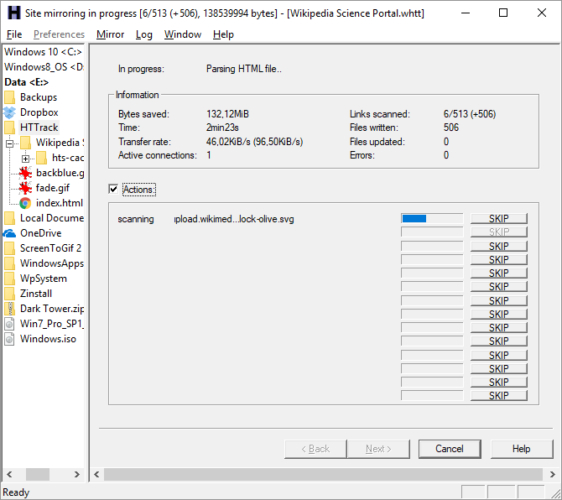The width and height of the screenshot is (562, 500).
Task: Open the File menu
Action: click(x=14, y=34)
